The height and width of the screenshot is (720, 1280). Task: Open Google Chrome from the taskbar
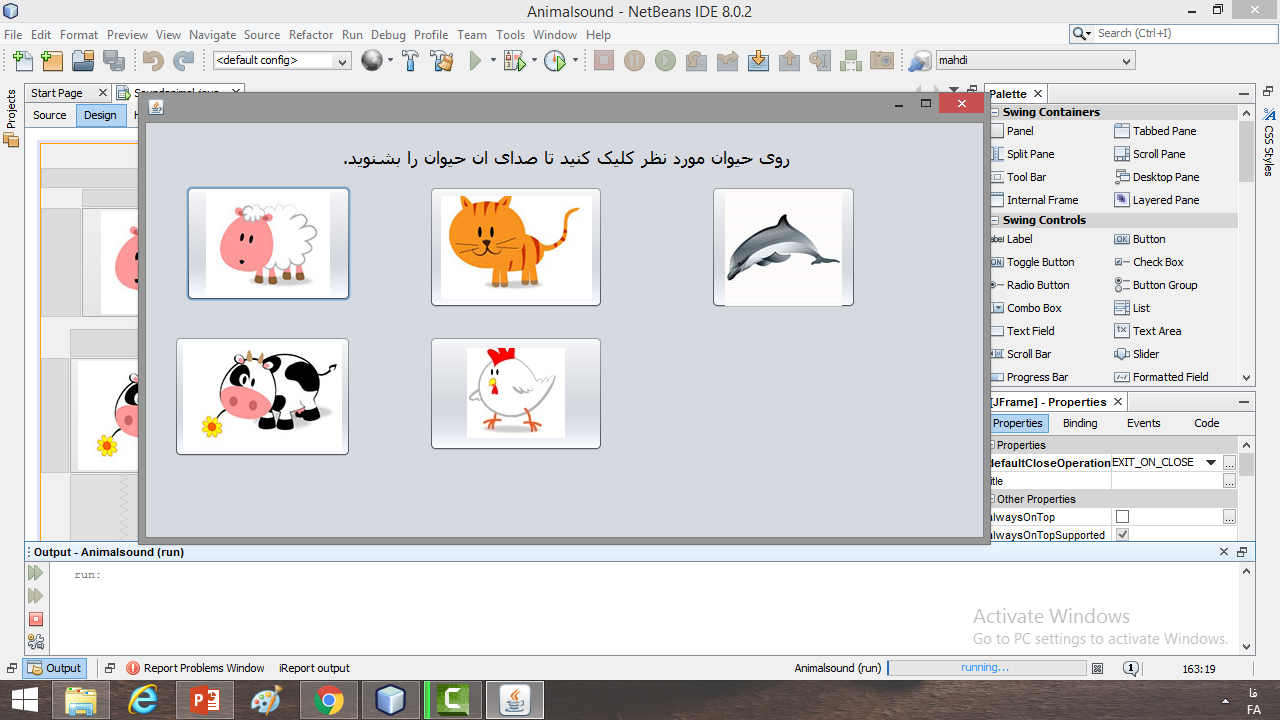pyautogui.click(x=328, y=701)
